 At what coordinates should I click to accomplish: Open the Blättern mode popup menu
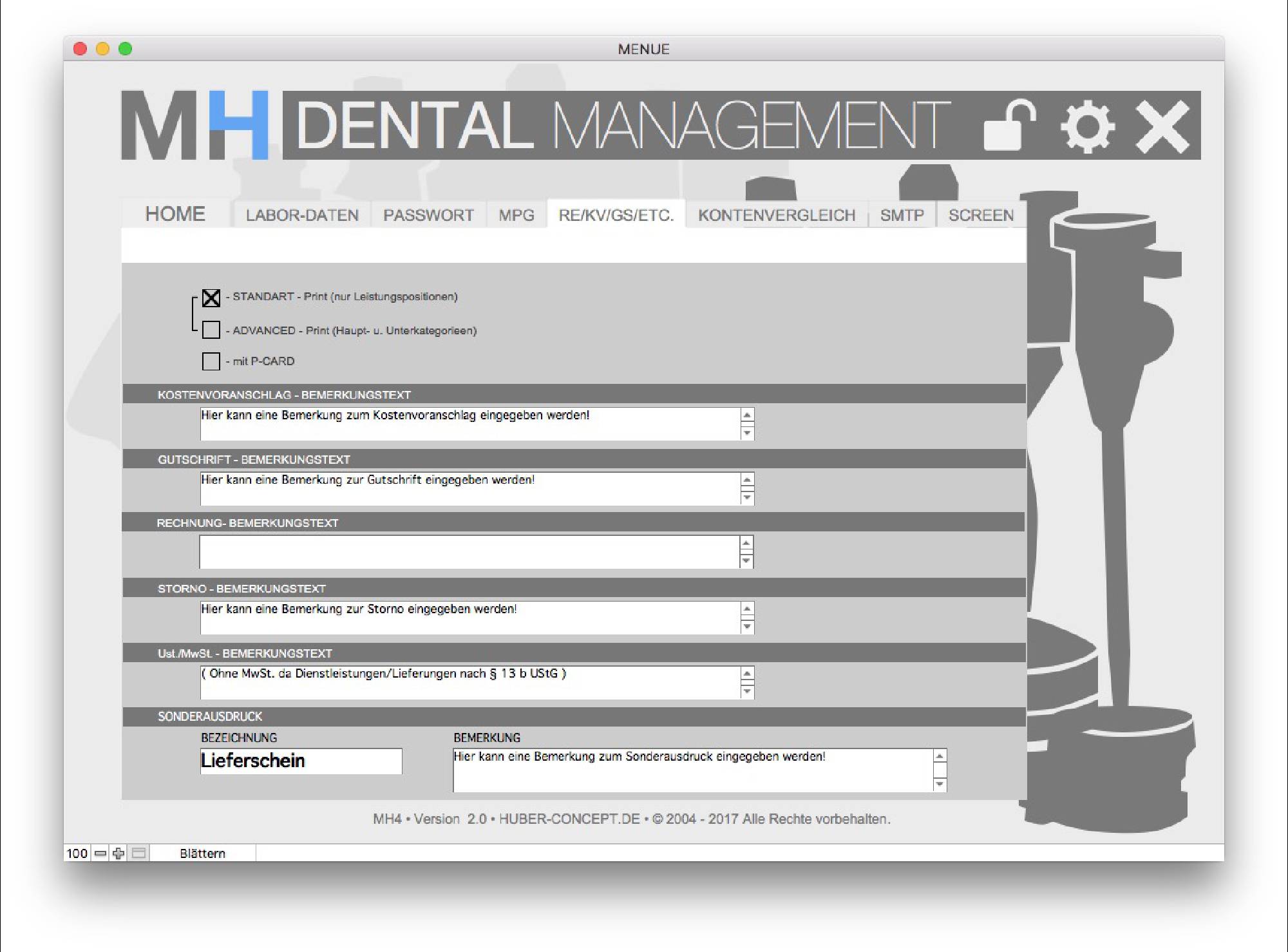click(x=202, y=853)
